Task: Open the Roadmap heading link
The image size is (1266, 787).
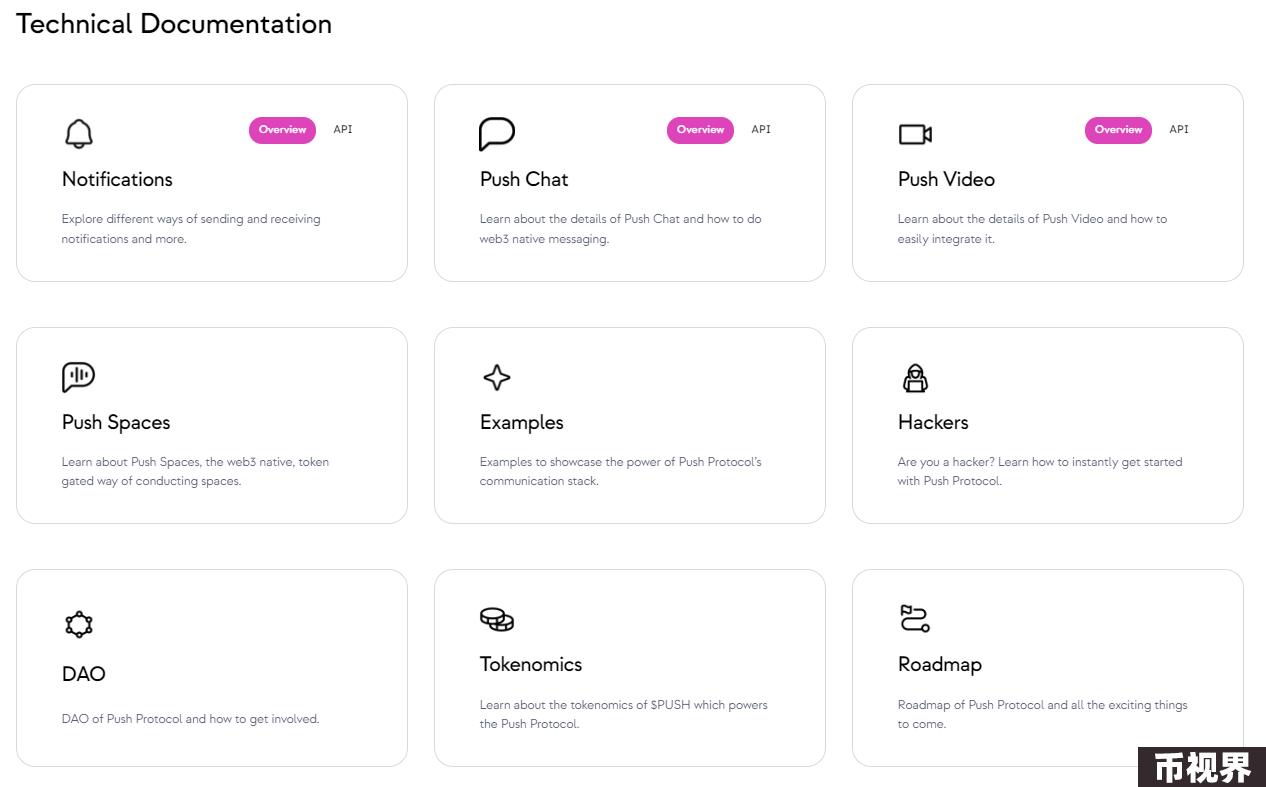Action: tap(940, 664)
